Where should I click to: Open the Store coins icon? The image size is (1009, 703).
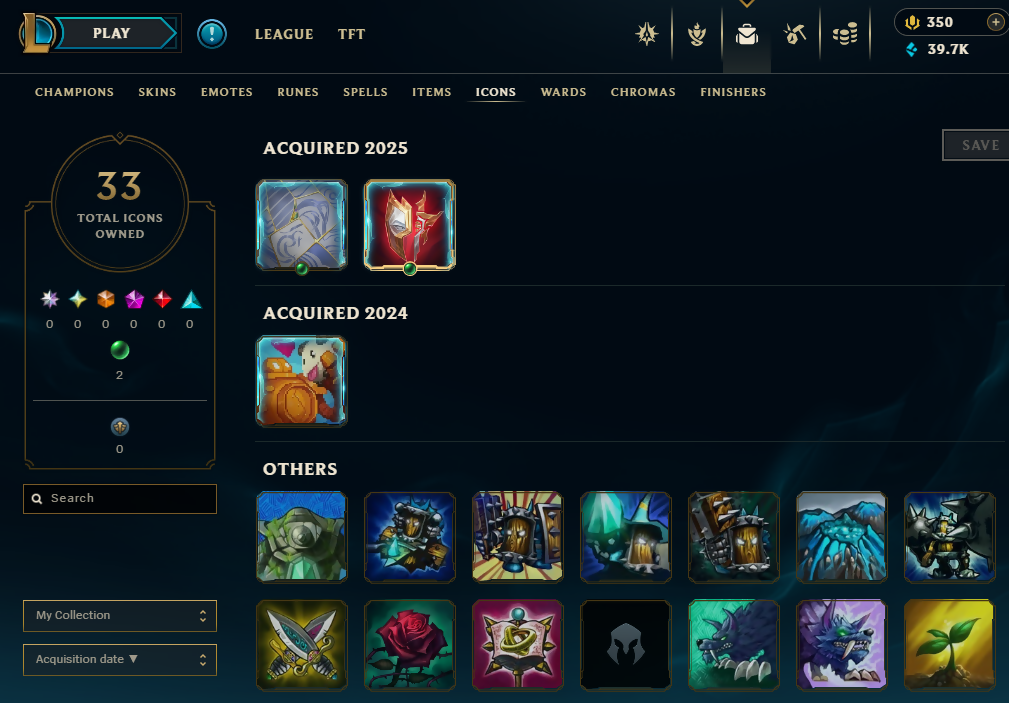pos(845,34)
